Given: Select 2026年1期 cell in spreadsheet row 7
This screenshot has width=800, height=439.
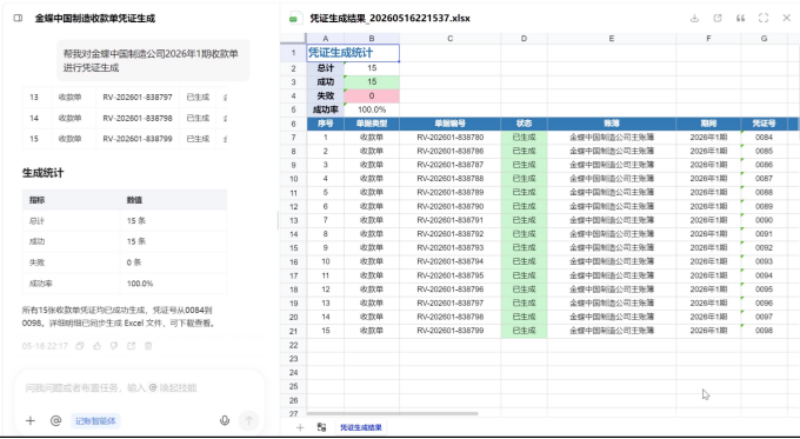Looking at the screenshot, I should (708, 137).
